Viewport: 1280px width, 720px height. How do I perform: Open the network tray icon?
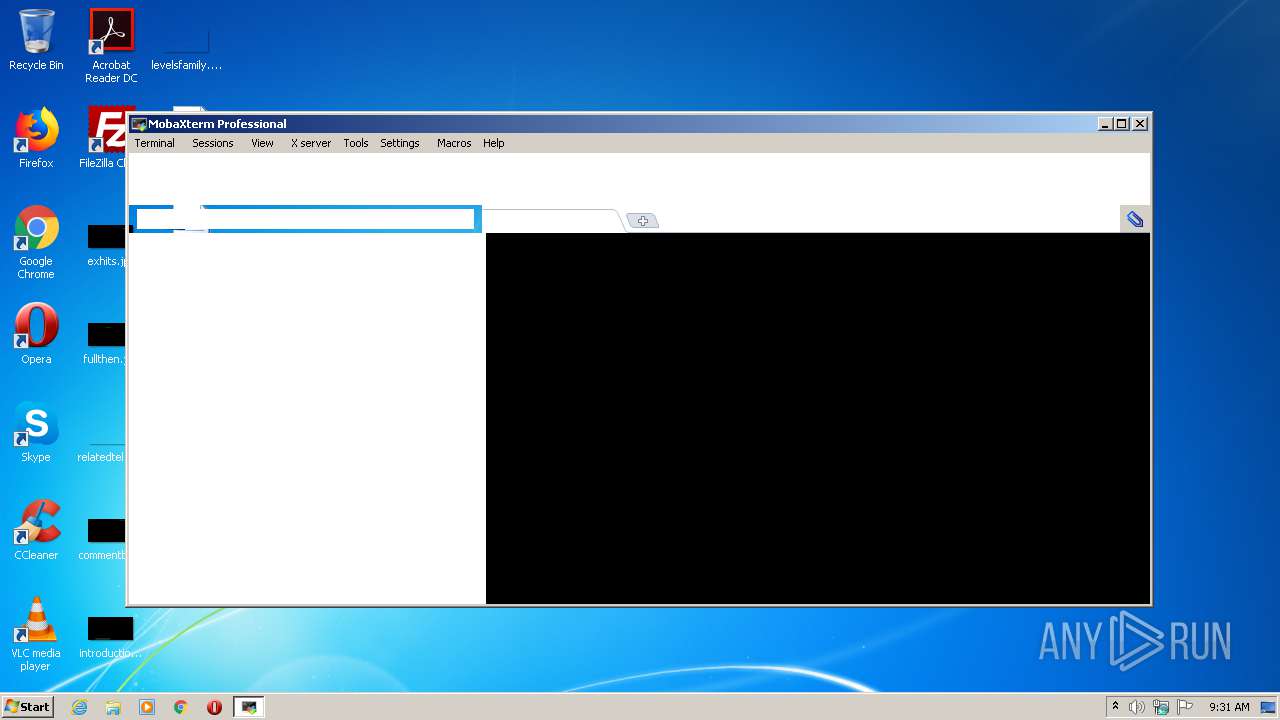[x=1161, y=707]
